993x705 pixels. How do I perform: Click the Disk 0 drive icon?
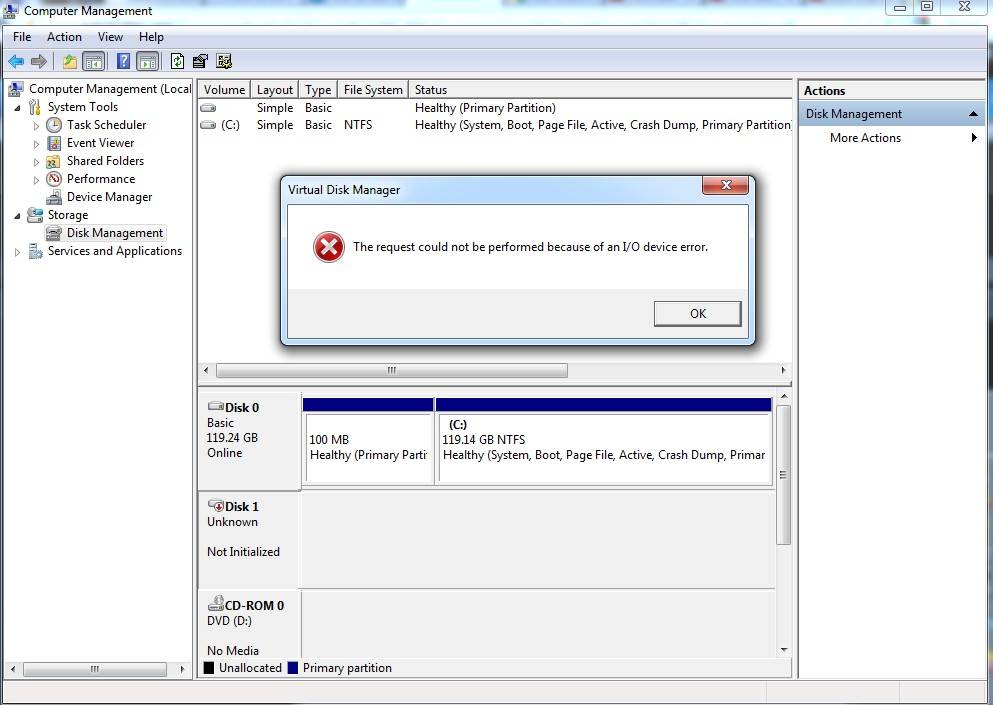point(216,407)
